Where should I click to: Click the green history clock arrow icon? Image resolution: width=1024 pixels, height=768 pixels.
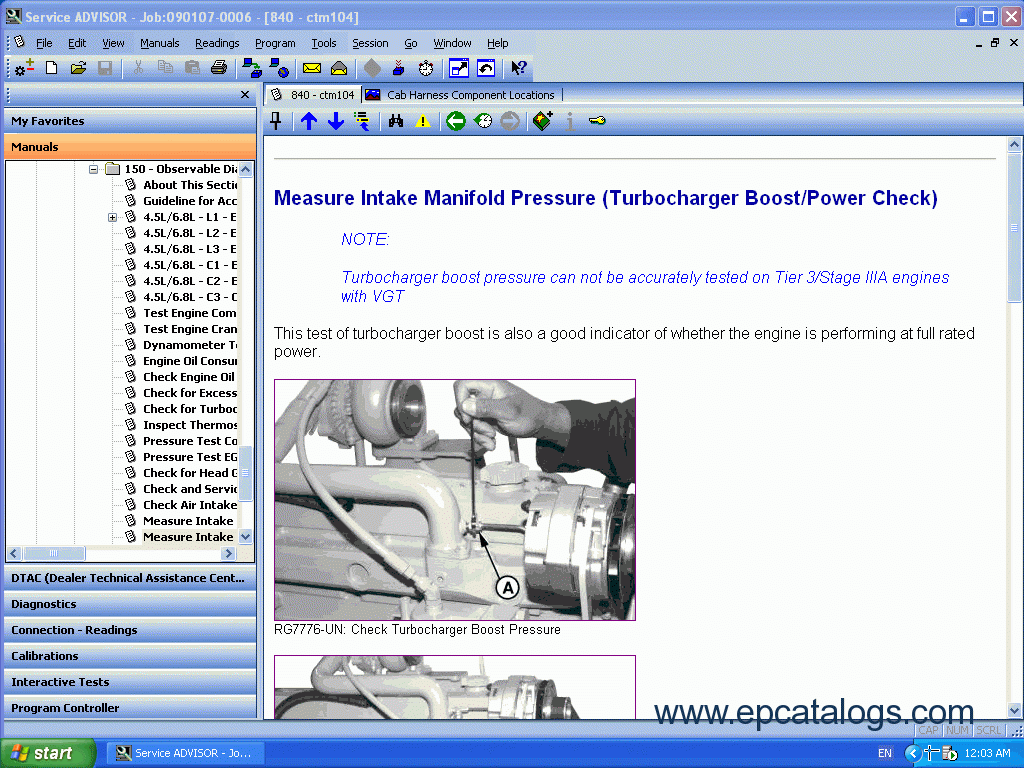[x=483, y=121]
